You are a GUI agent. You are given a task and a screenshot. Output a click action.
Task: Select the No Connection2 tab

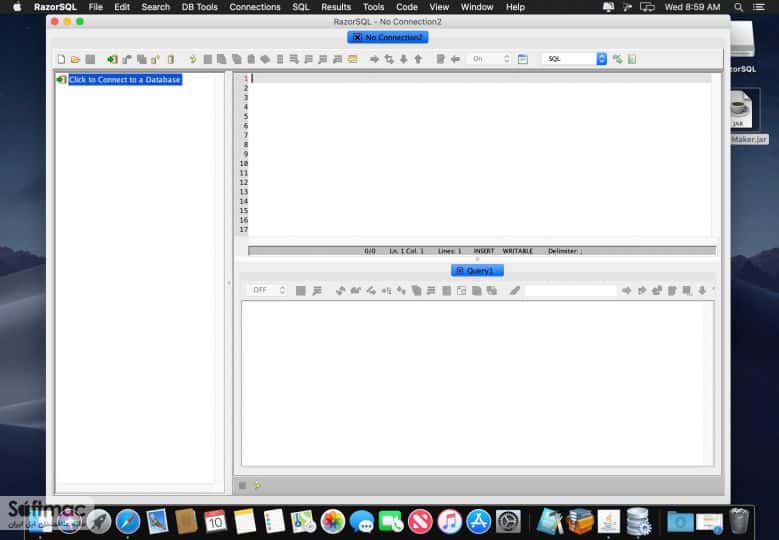pos(388,37)
